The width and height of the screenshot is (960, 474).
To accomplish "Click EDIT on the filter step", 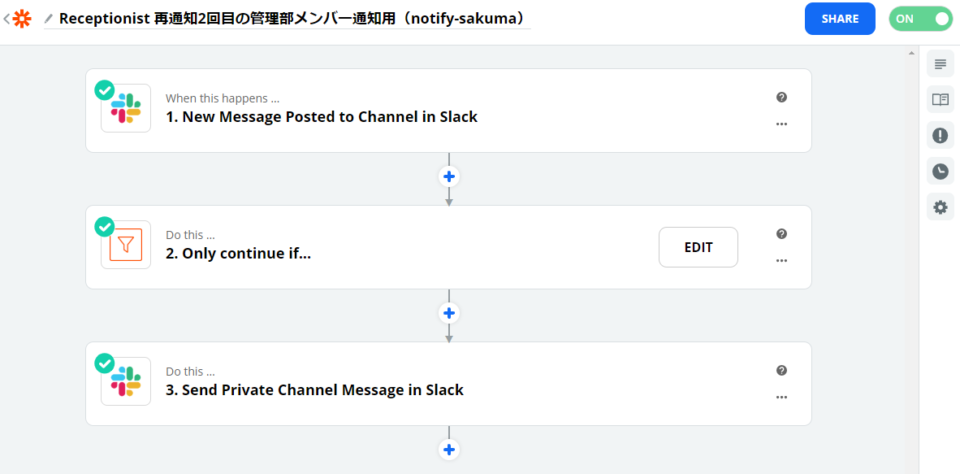I will pyautogui.click(x=698, y=247).
